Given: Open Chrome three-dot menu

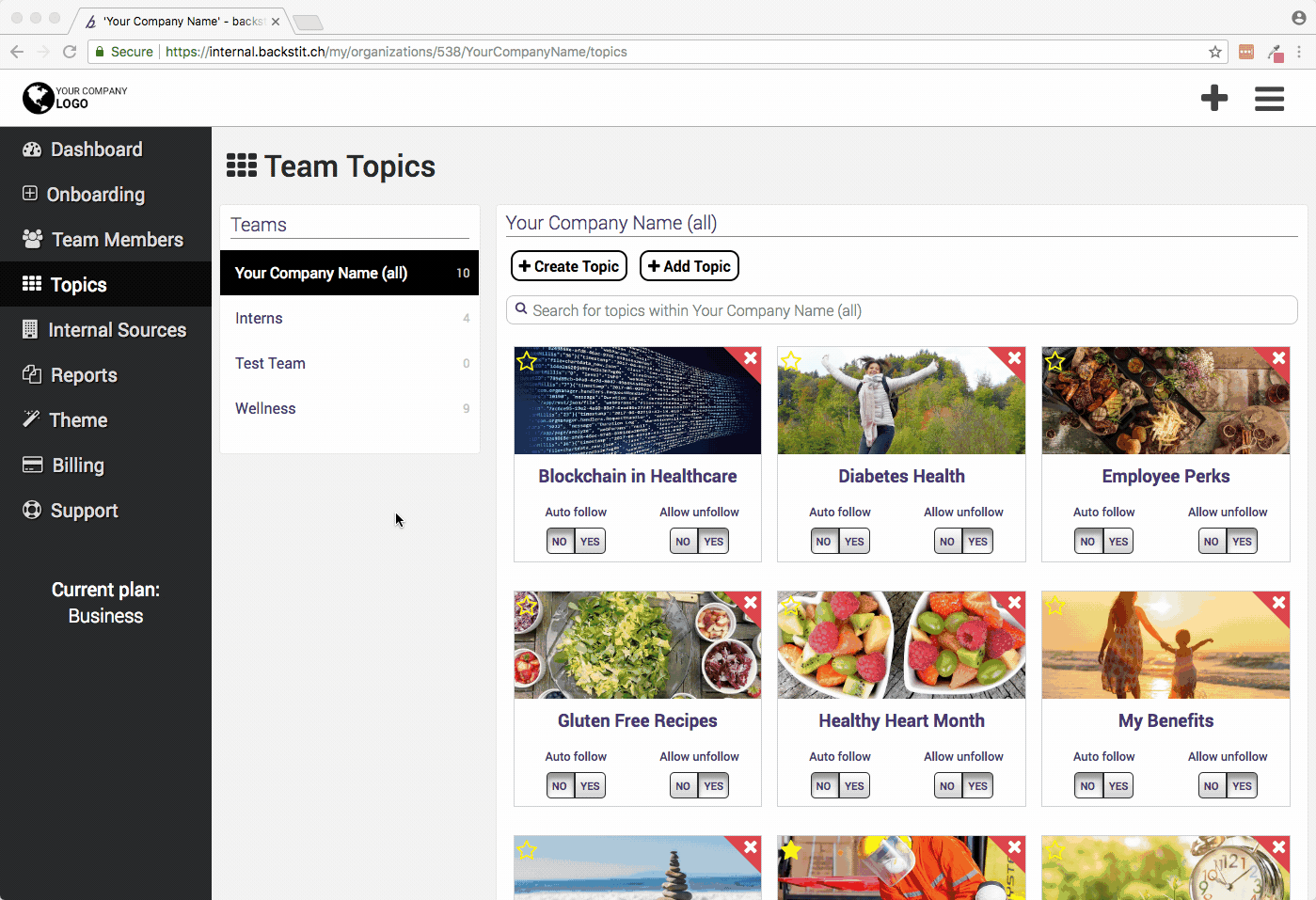Looking at the screenshot, I should (x=1299, y=52).
